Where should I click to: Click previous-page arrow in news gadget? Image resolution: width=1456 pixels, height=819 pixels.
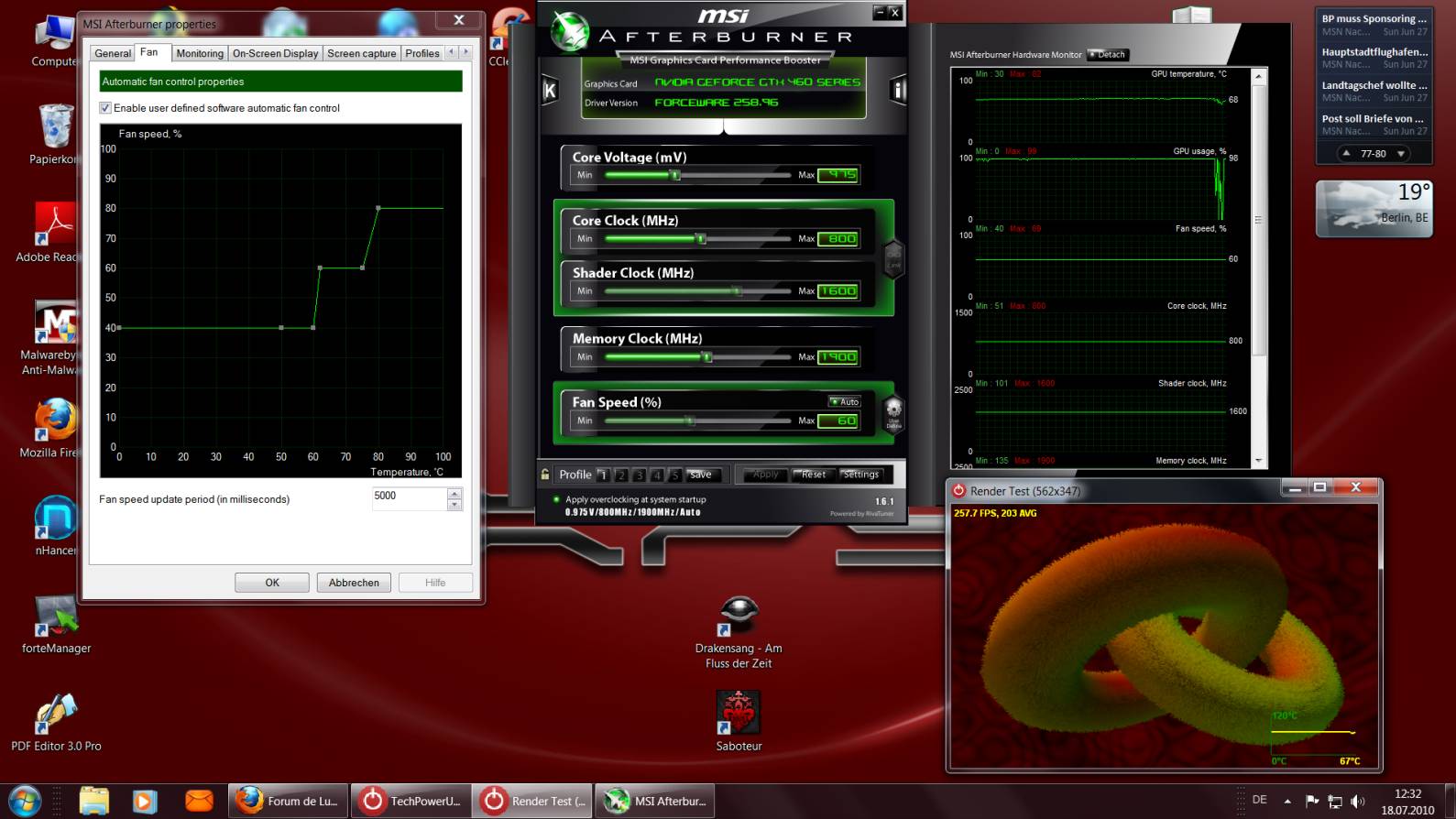[1346, 154]
